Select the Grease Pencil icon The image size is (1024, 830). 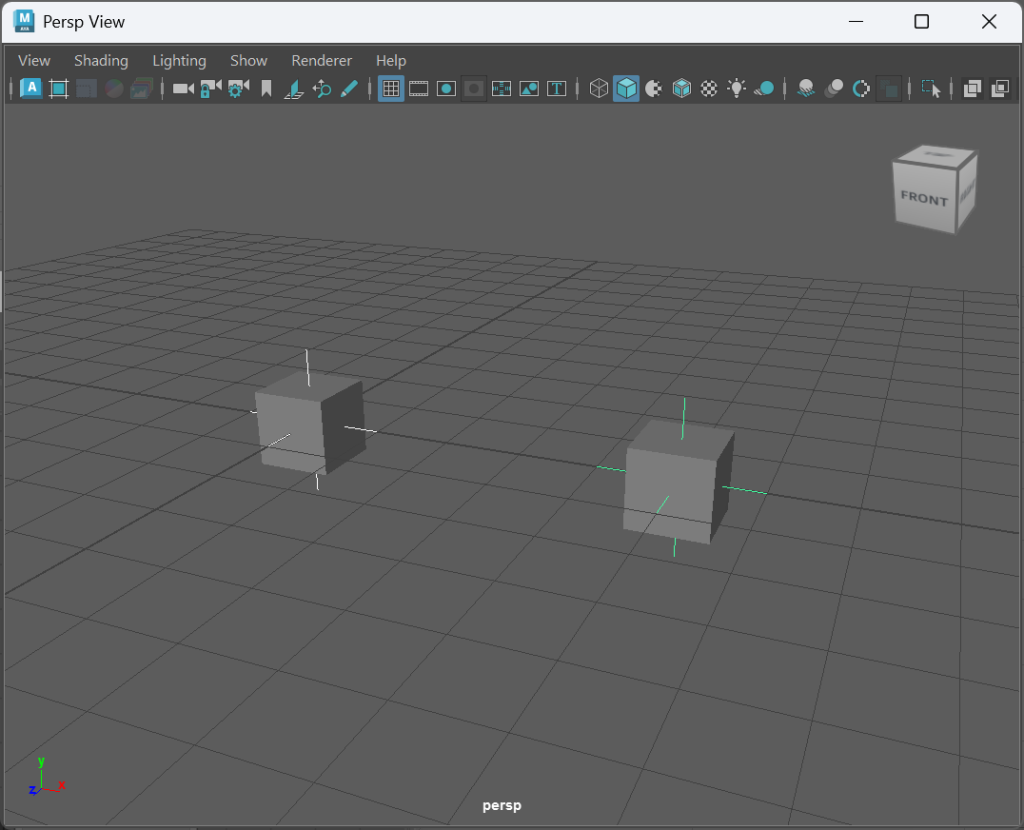tap(349, 89)
